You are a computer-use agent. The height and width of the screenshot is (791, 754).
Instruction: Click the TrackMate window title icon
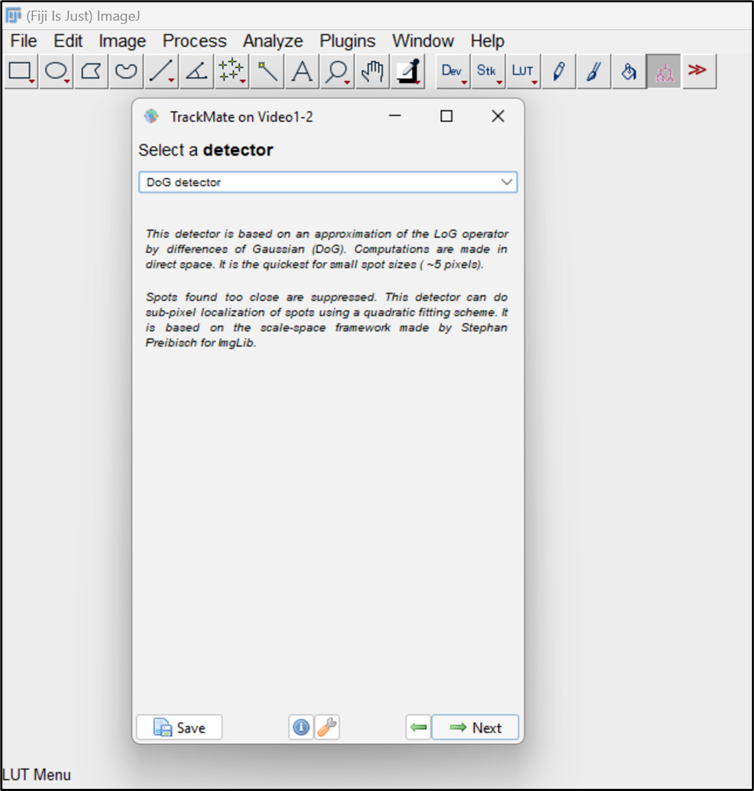pos(151,117)
